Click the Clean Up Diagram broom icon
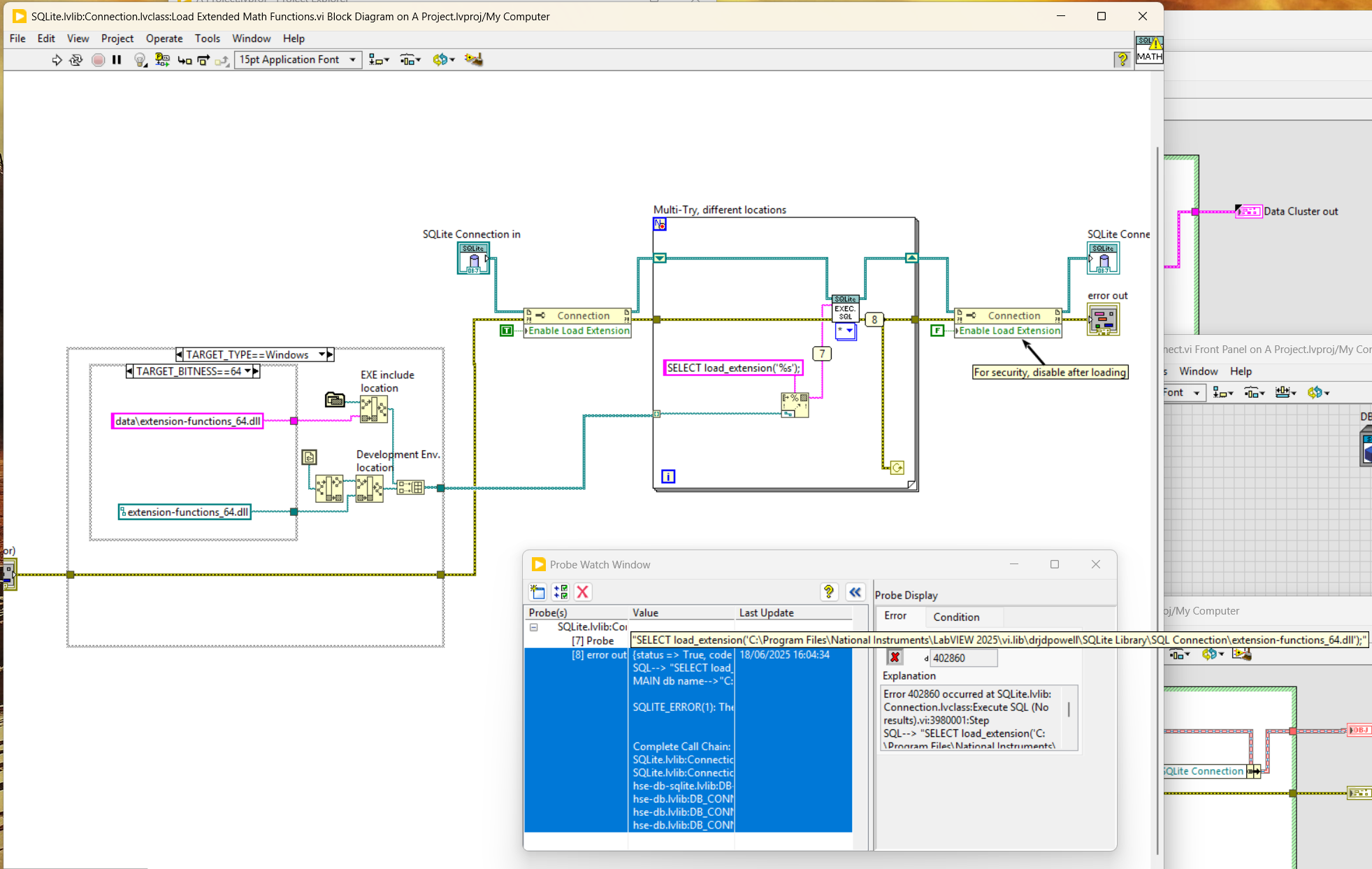The image size is (1372, 869). pyautogui.click(x=474, y=60)
